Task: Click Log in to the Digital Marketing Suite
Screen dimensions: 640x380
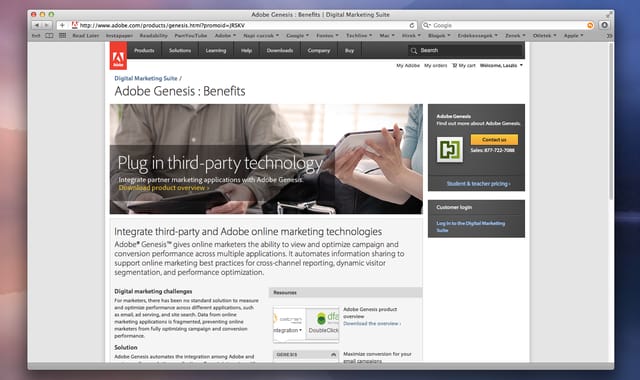Action: click(471, 227)
